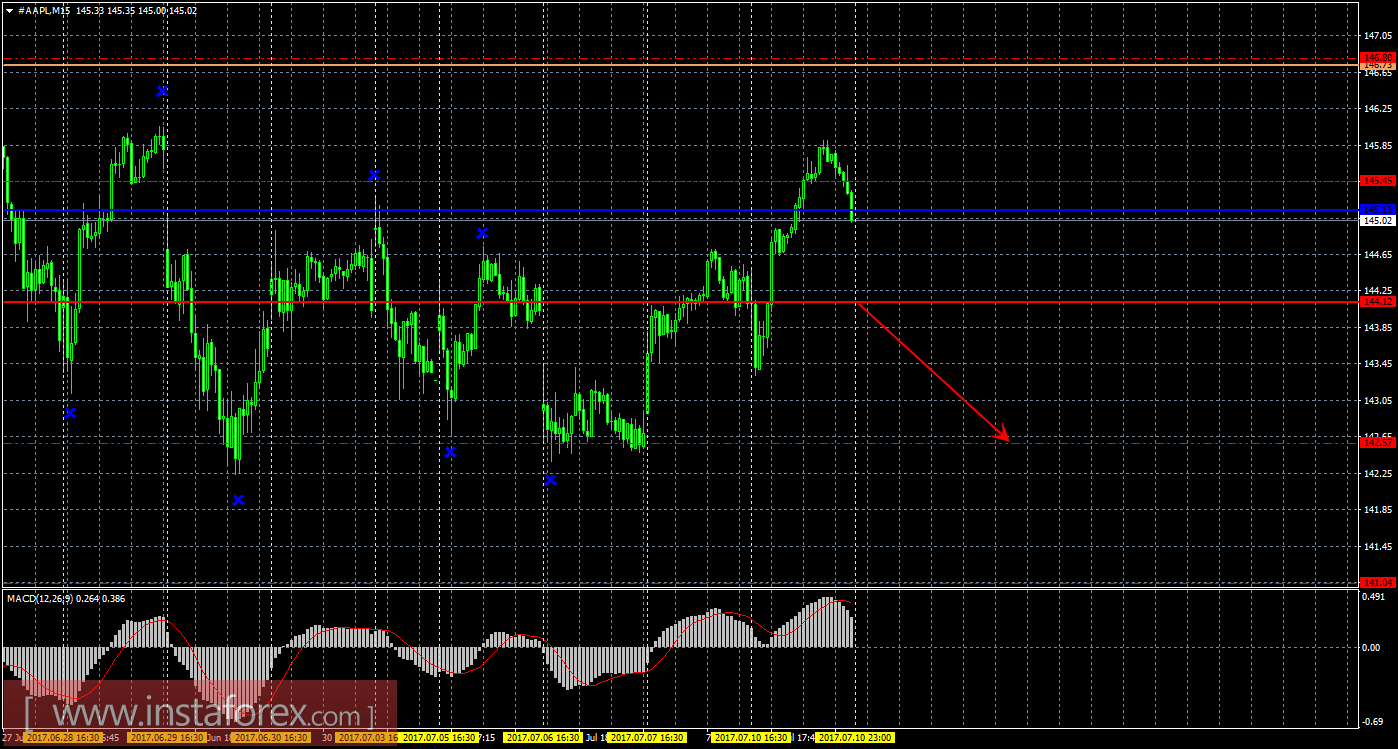Viewport: 1398px width, 749px height.
Task: Select the solid red horizontal line at 144.12
Action: tap(680, 301)
